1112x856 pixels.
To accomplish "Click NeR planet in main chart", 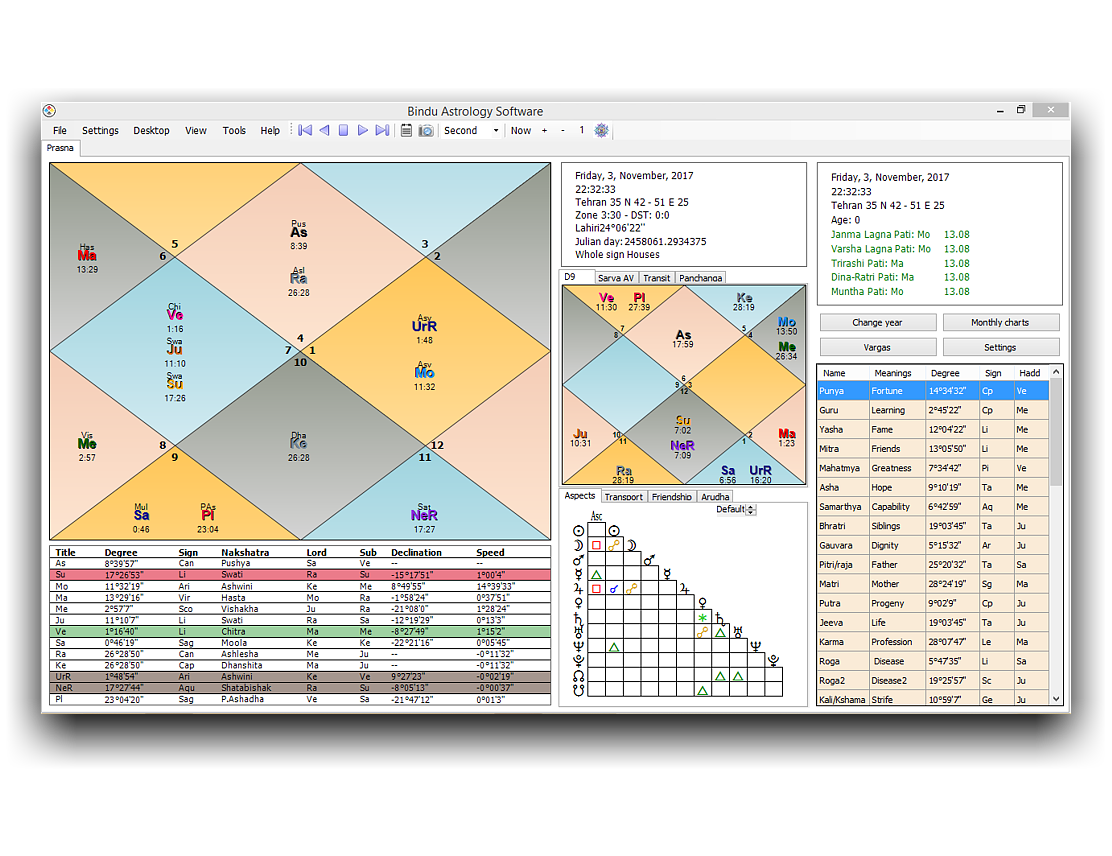I will tap(424, 516).
